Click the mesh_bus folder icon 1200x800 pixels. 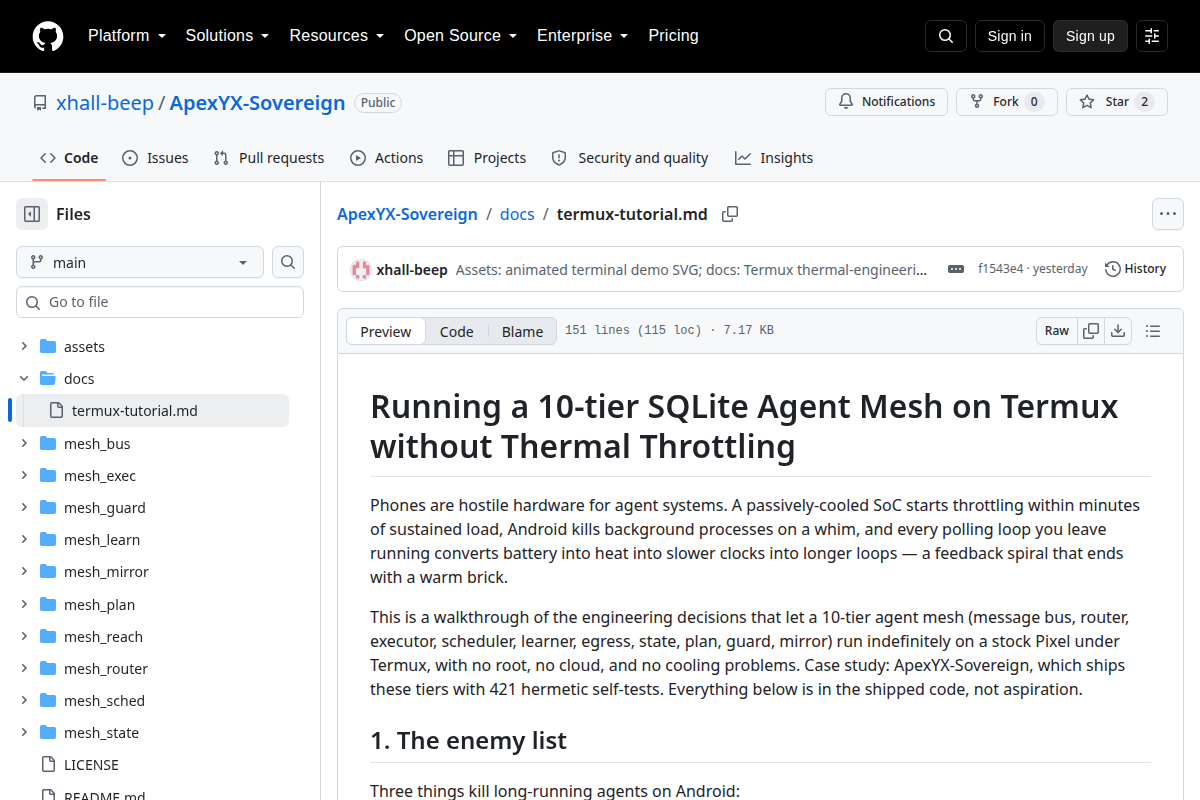(x=48, y=444)
